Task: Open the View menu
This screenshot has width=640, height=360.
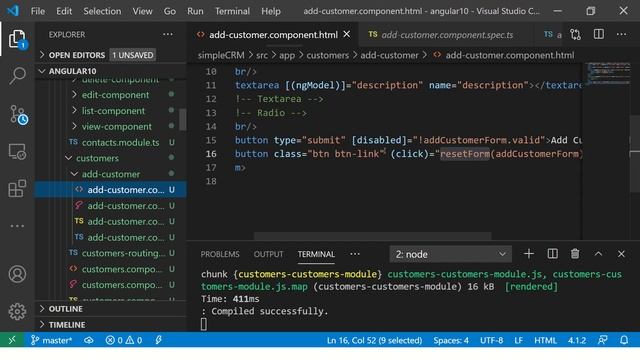Action: click(142, 11)
